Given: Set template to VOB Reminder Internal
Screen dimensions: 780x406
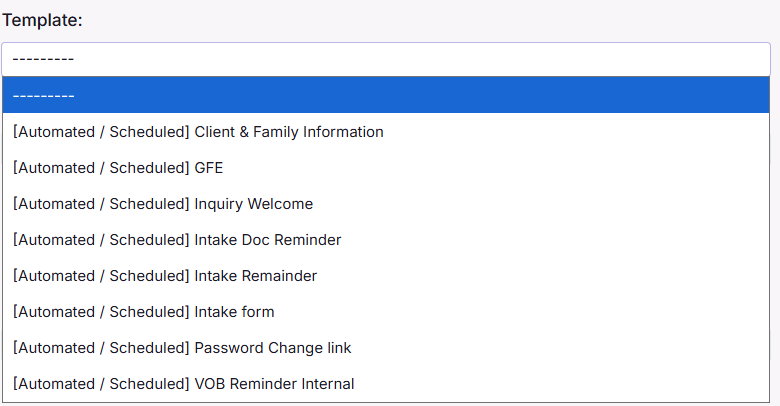Looking at the screenshot, I should 184,384.
